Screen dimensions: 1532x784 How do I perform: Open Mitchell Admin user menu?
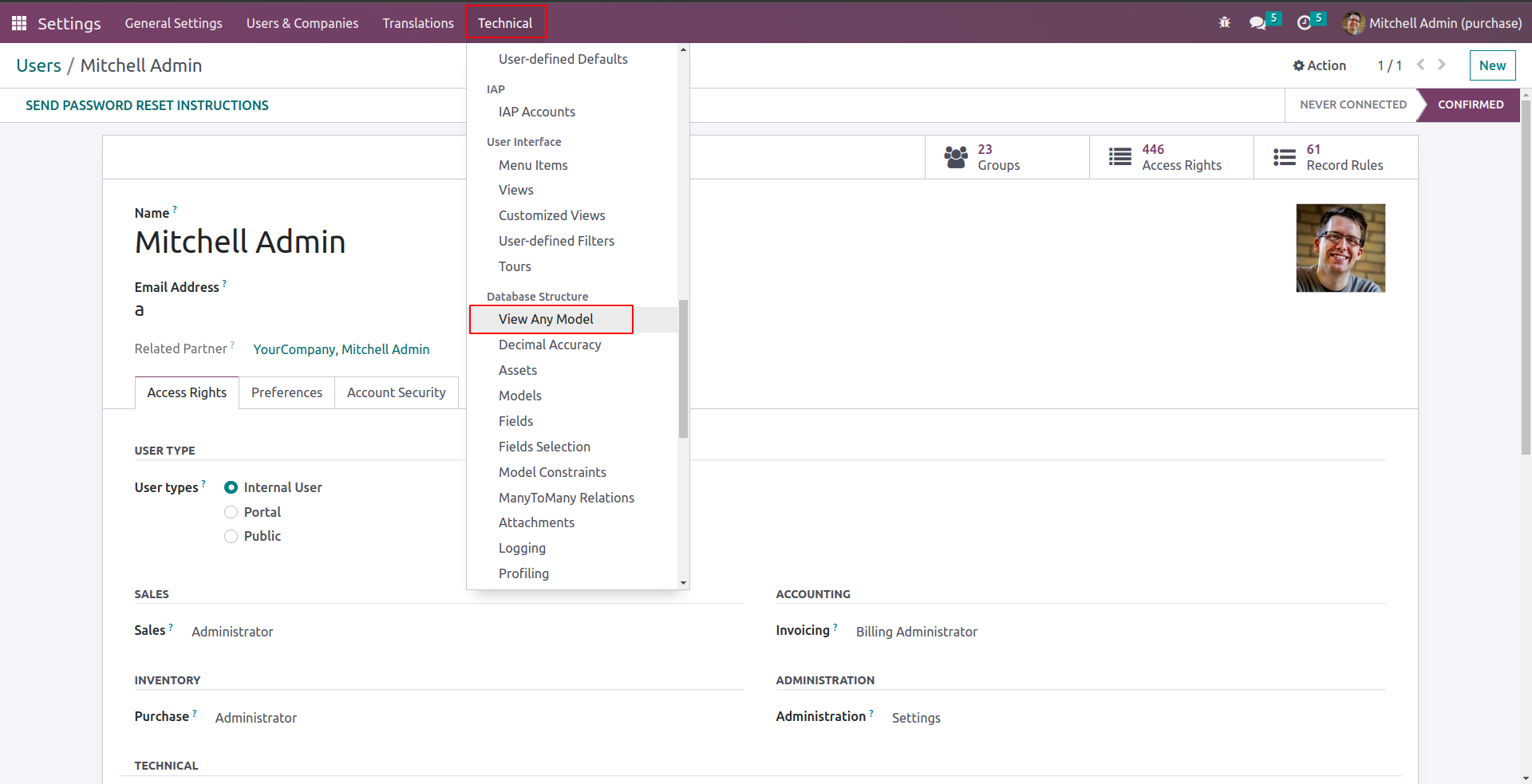tap(1433, 23)
